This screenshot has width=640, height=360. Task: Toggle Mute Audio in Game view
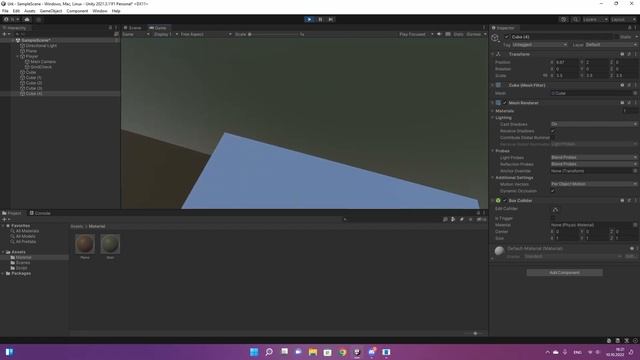[x=440, y=34]
